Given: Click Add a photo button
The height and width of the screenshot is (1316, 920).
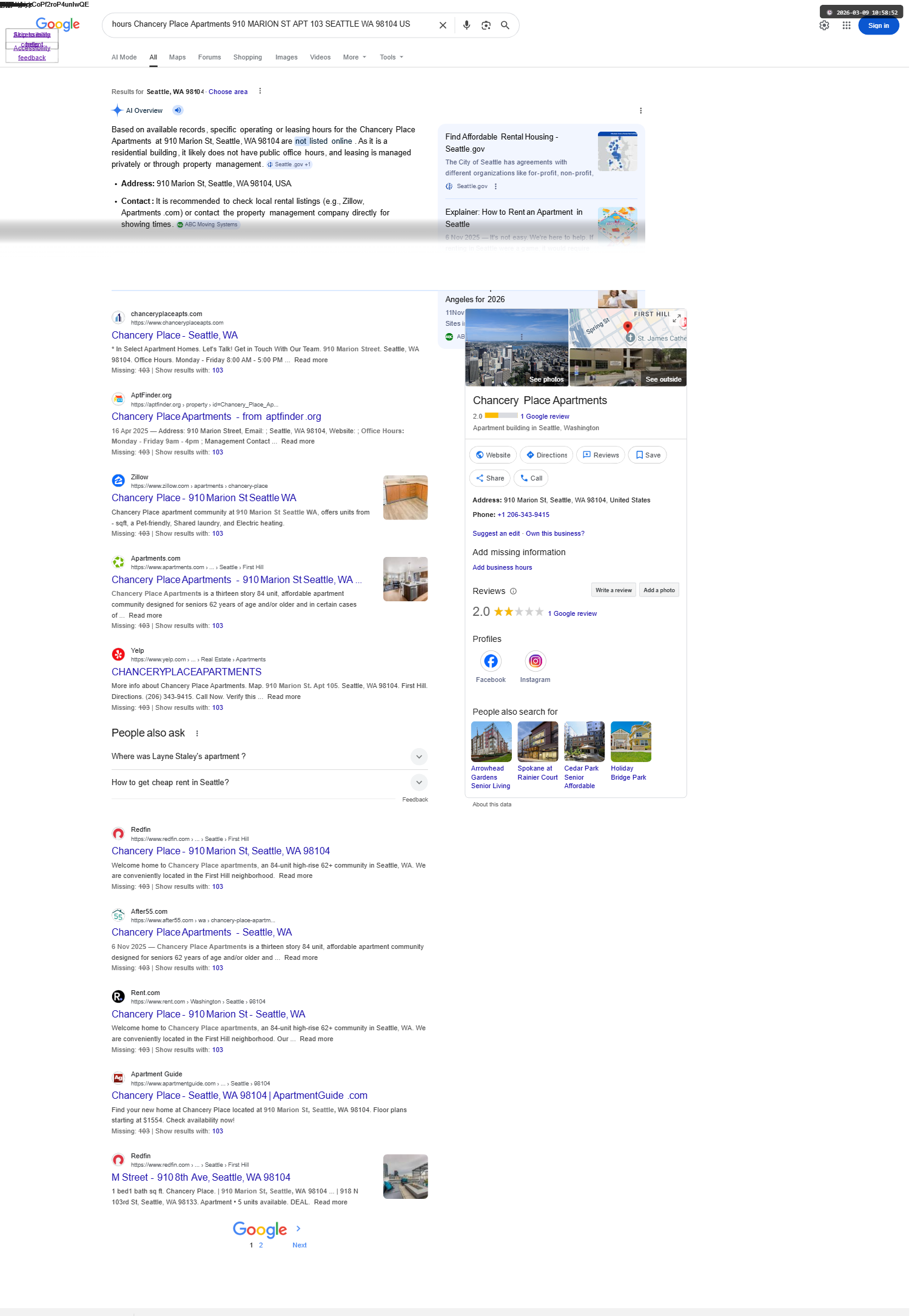Looking at the screenshot, I should click(659, 590).
